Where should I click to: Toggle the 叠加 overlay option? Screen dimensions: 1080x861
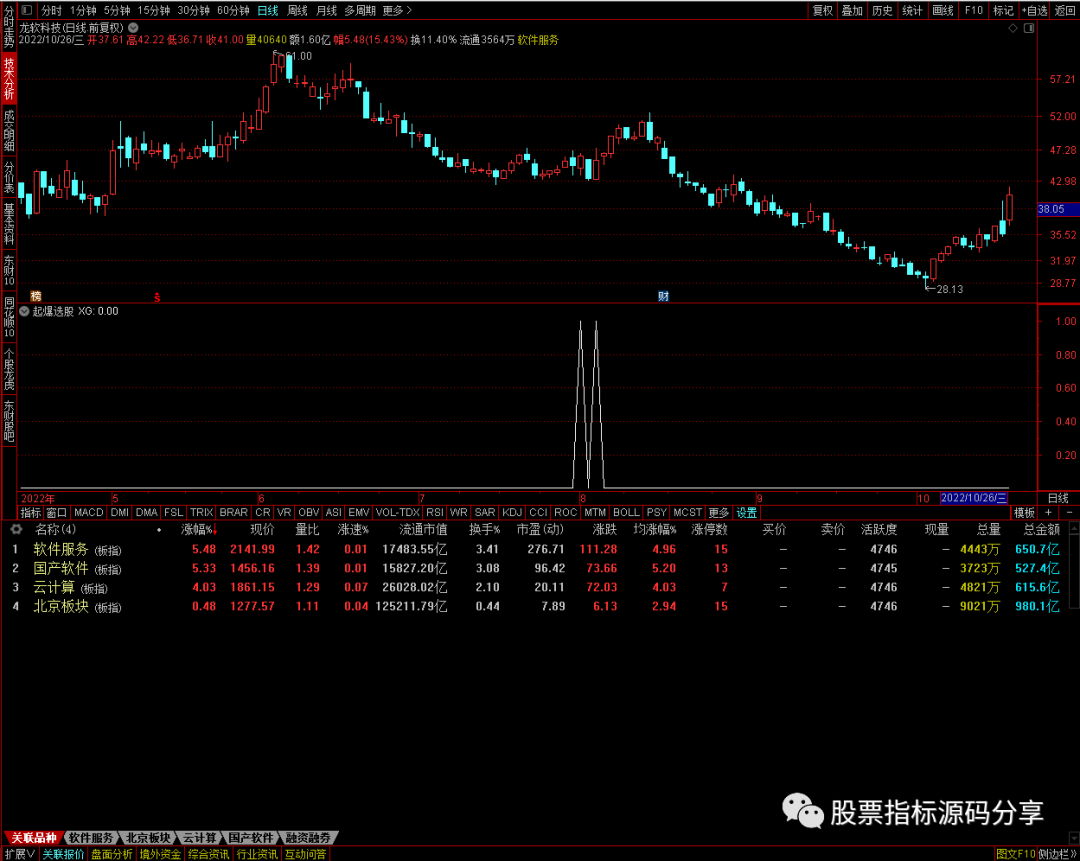(852, 10)
